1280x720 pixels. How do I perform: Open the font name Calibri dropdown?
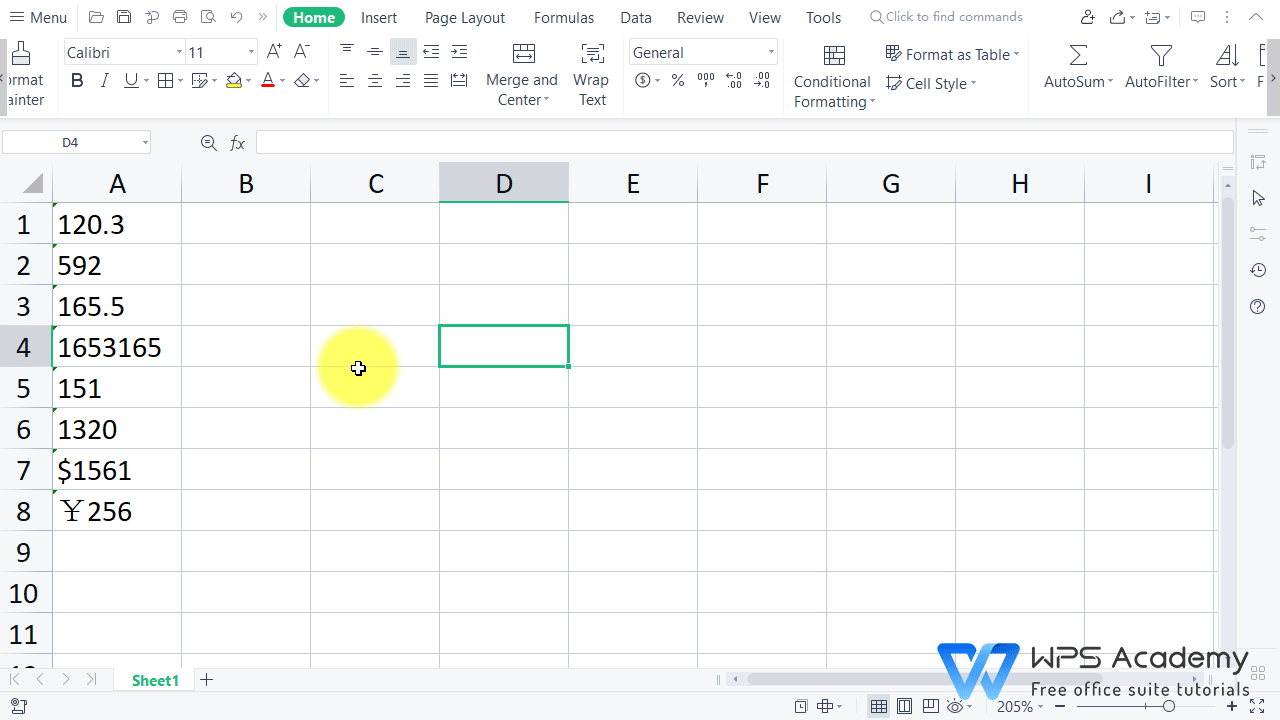pos(179,52)
